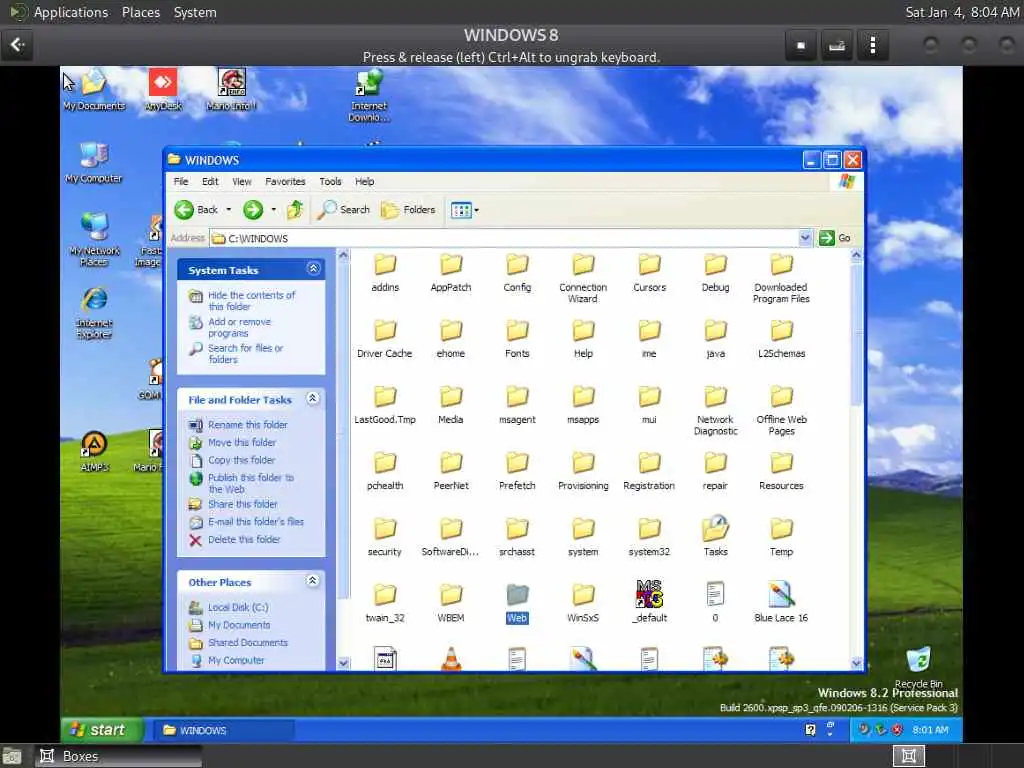Open the Help menu

coord(364,182)
